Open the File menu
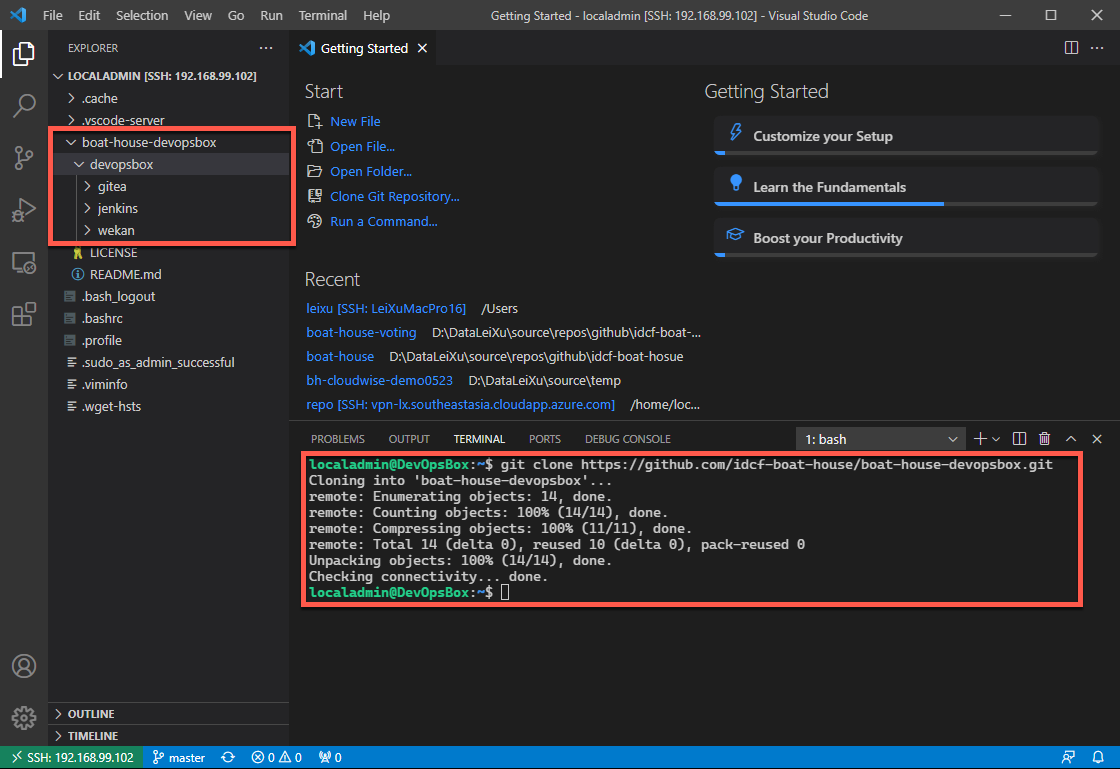The height and width of the screenshot is (769, 1120). (53, 15)
